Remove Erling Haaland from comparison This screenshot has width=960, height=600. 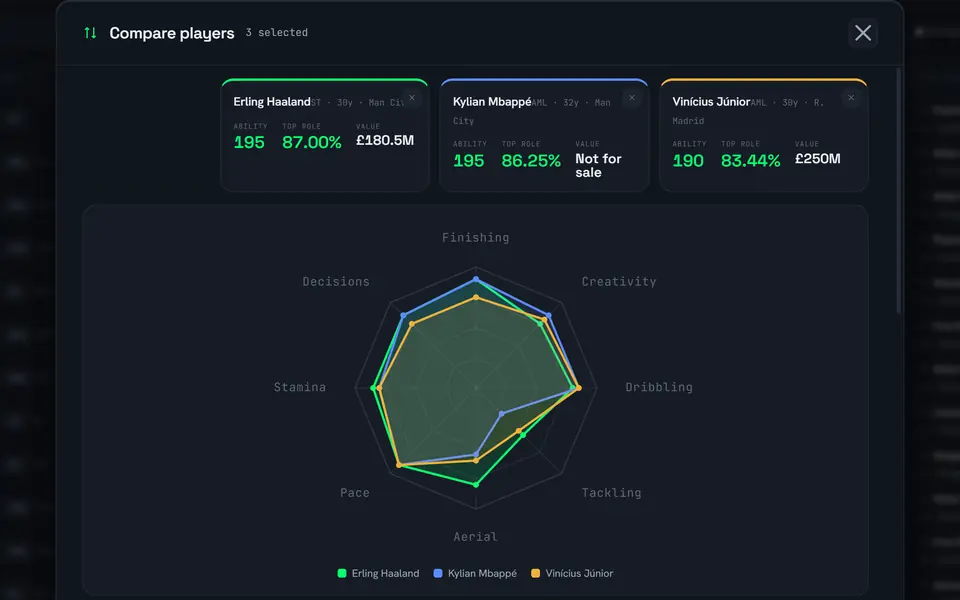(412, 98)
